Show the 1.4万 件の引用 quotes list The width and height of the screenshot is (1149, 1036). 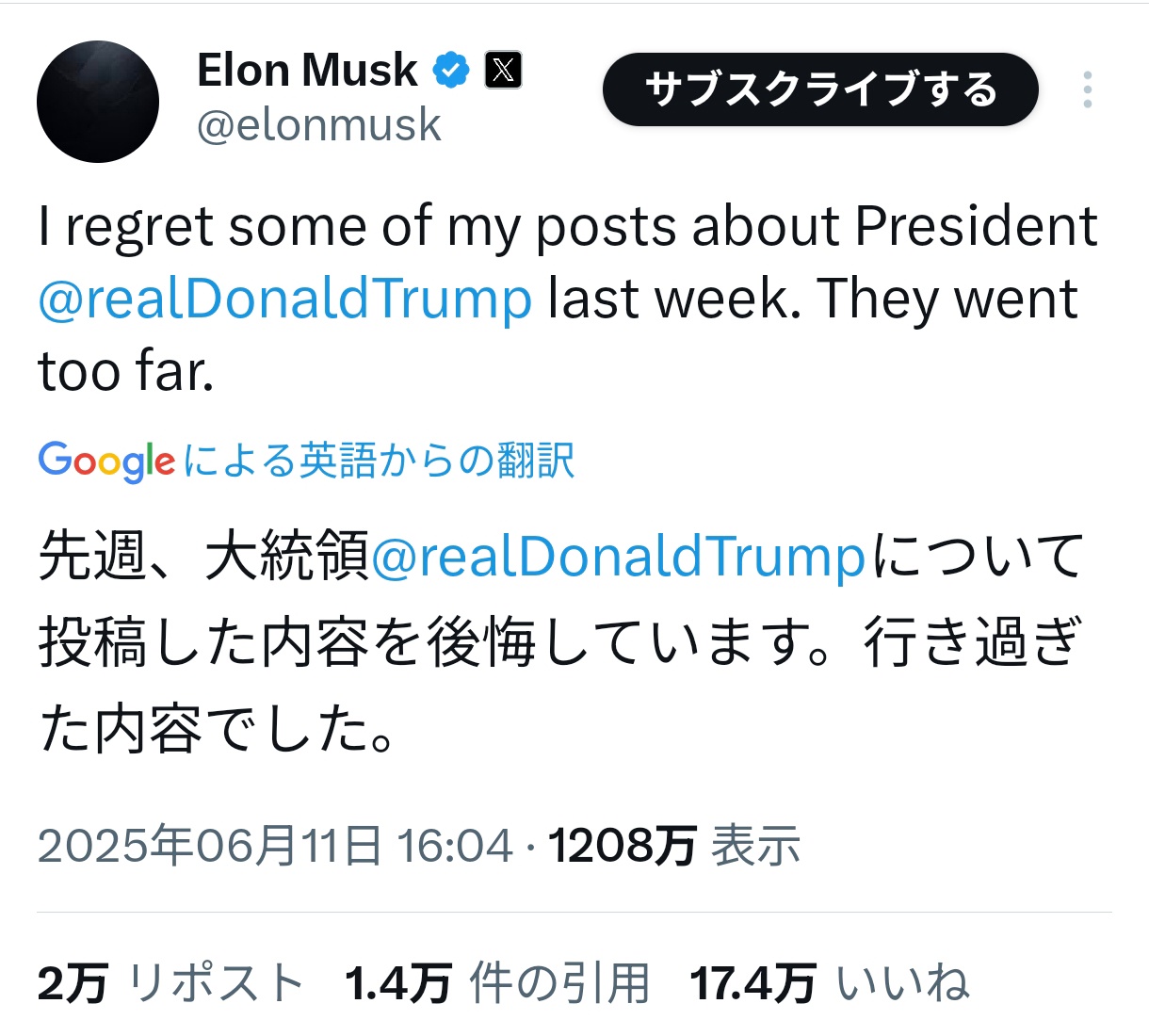click(497, 984)
